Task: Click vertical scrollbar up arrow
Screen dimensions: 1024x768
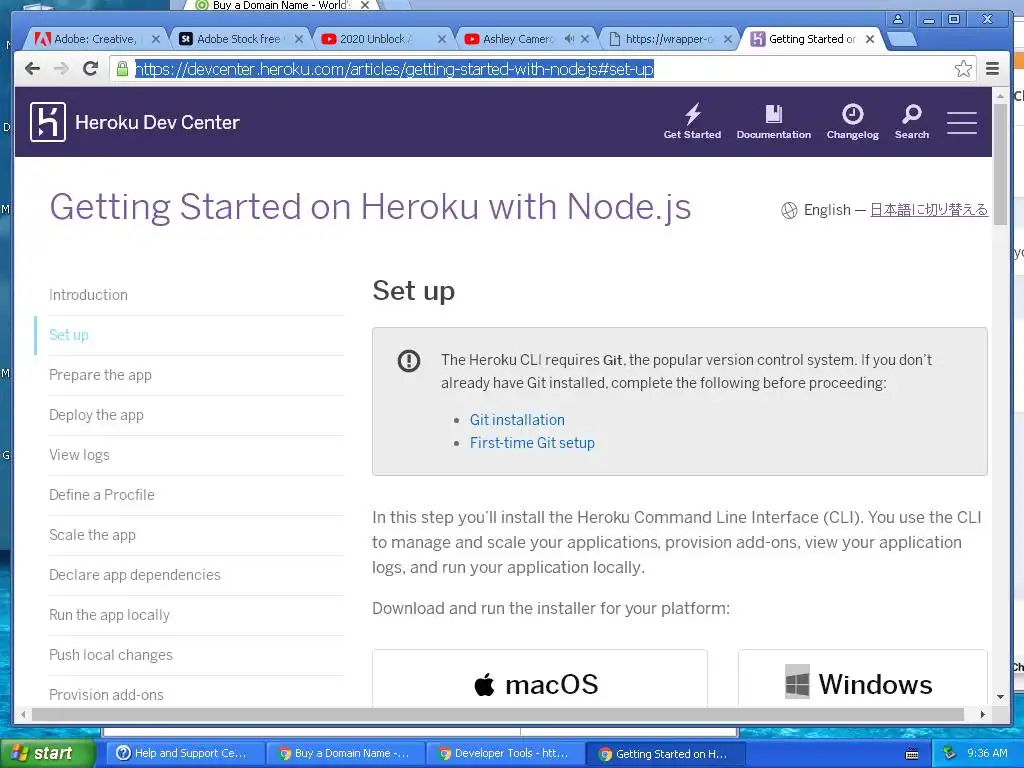Action: 1000,95
